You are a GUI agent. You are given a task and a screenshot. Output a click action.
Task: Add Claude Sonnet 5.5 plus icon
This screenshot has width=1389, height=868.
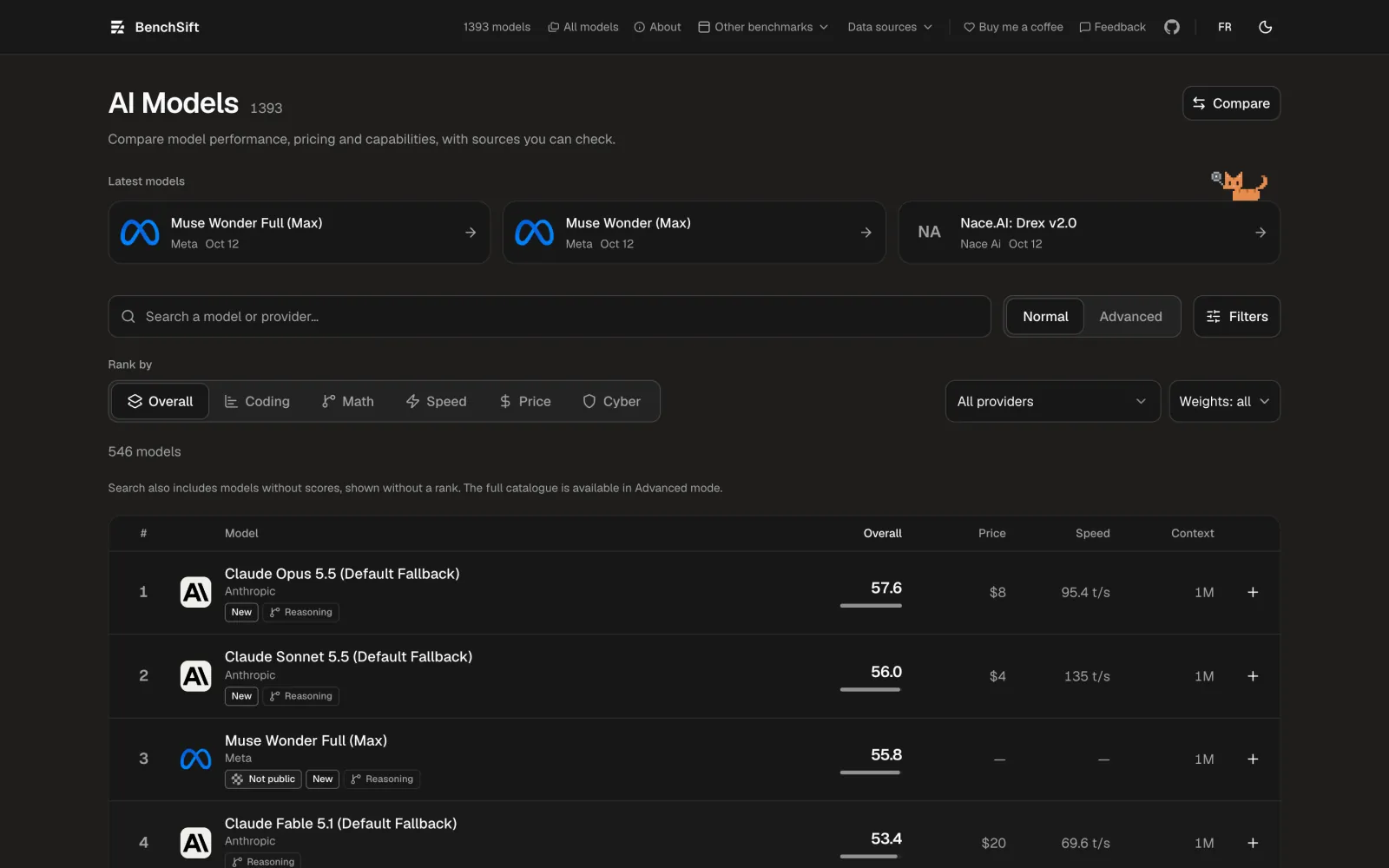(1253, 676)
